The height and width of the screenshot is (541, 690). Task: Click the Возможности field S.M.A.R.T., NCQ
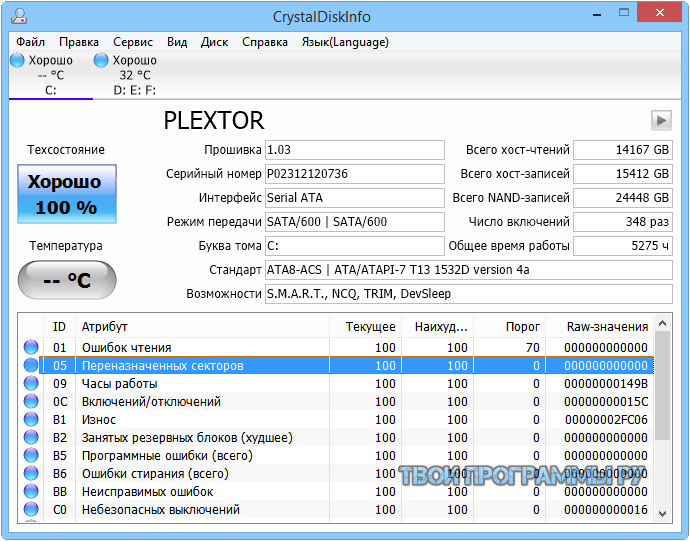[x=469, y=294]
